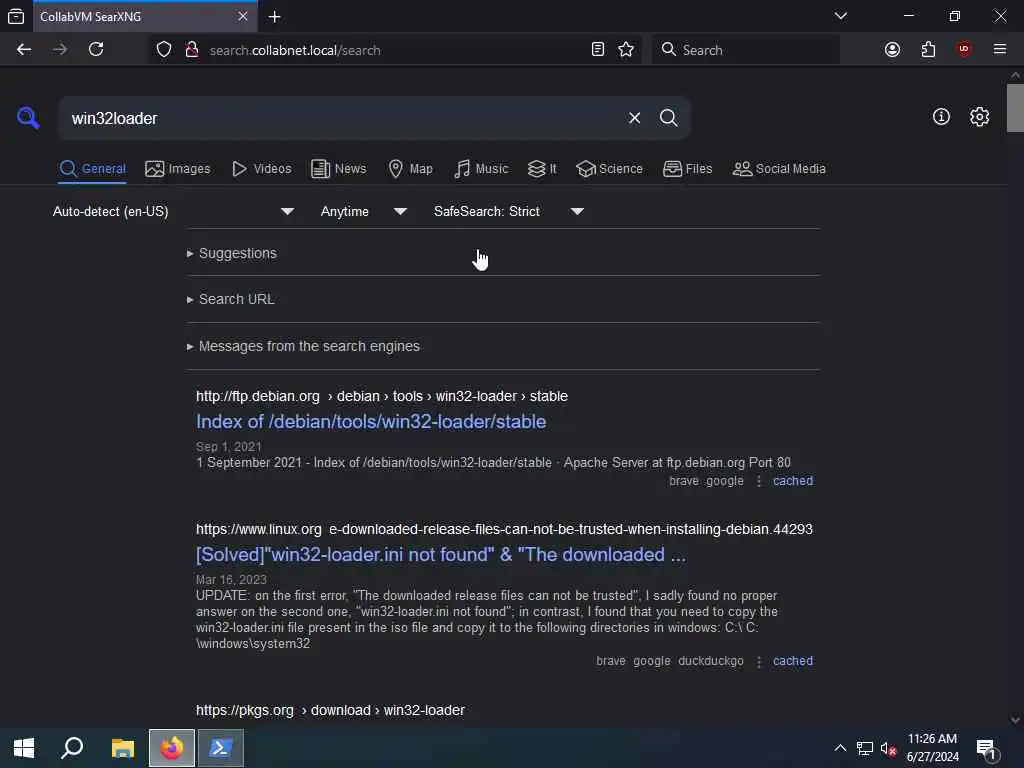Clear the search query with the X

click(634, 118)
